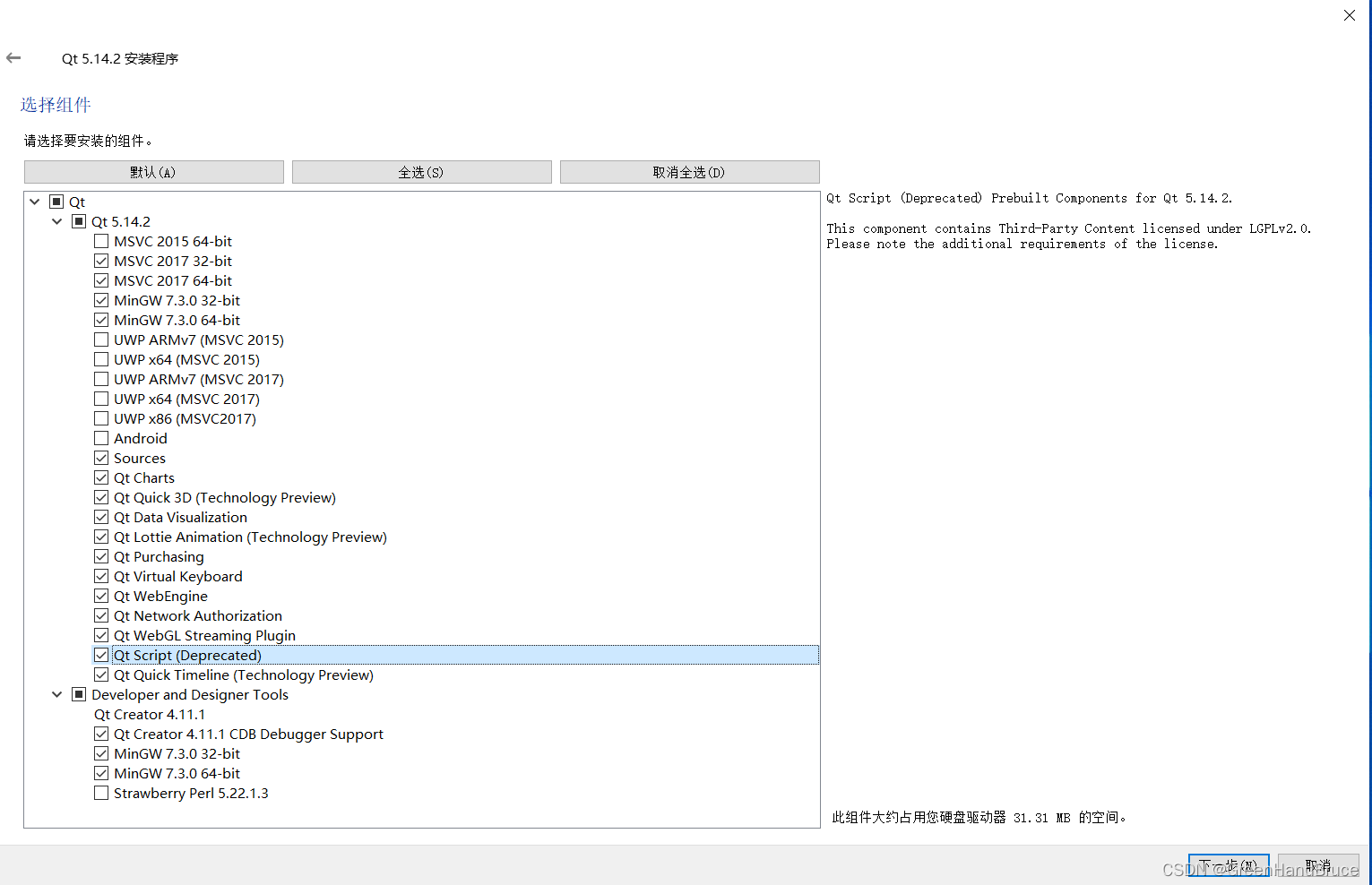Go back with the left arrow icon
Viewport: 1372px width, 885px height.
pyautogui.click(x=13, y=58)
